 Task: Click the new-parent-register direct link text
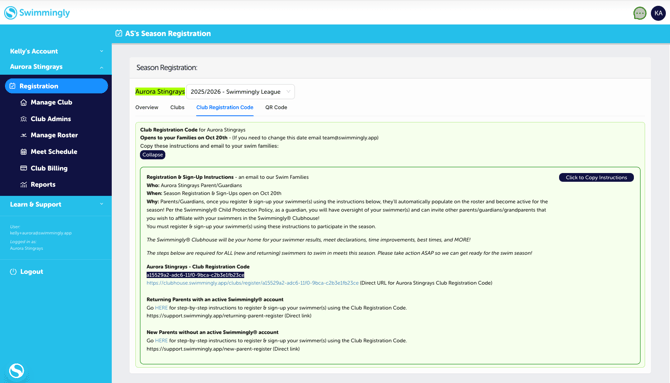(x=209, y=349)
